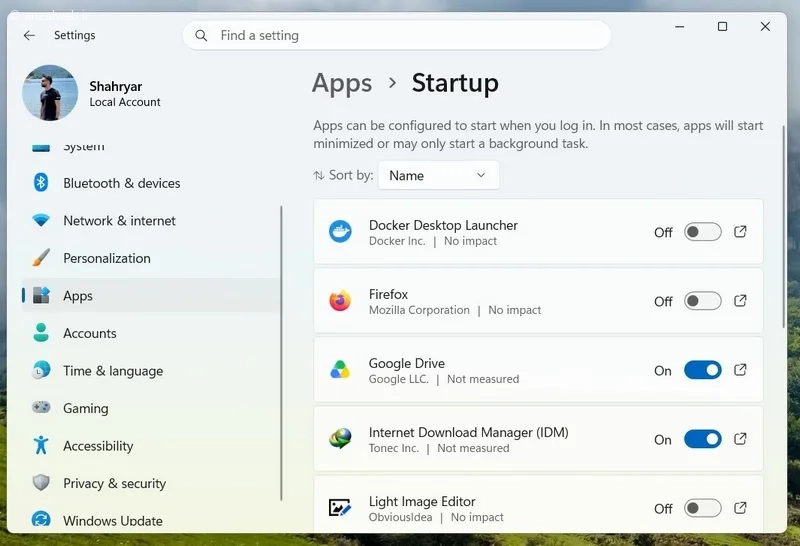Click the Apps icon in sidebar
The width and height of the screenshot is (800, 546).
41,295
